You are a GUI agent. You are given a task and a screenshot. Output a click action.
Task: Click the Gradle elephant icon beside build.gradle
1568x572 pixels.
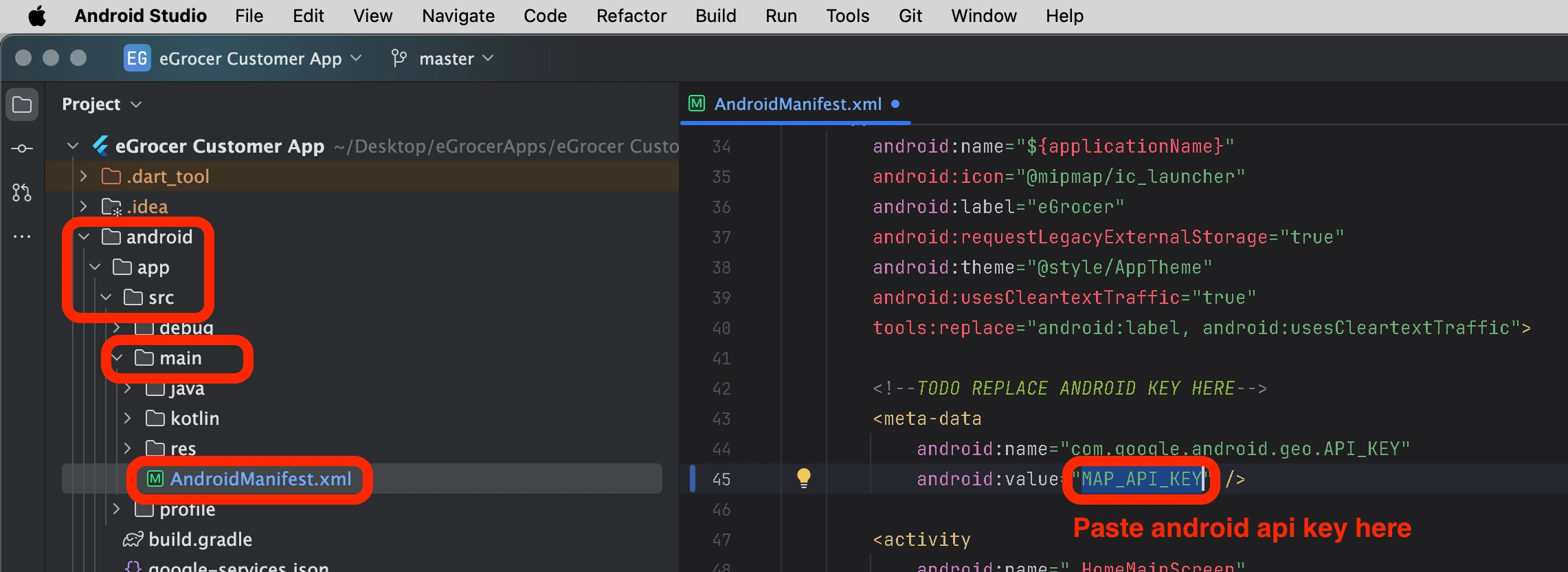[x=133, y=540]
